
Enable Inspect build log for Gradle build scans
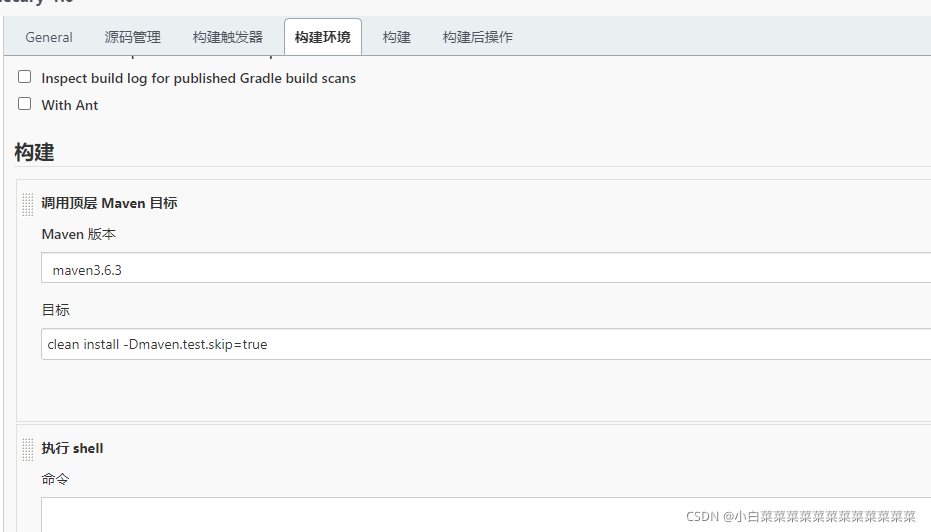click(24, 77)
